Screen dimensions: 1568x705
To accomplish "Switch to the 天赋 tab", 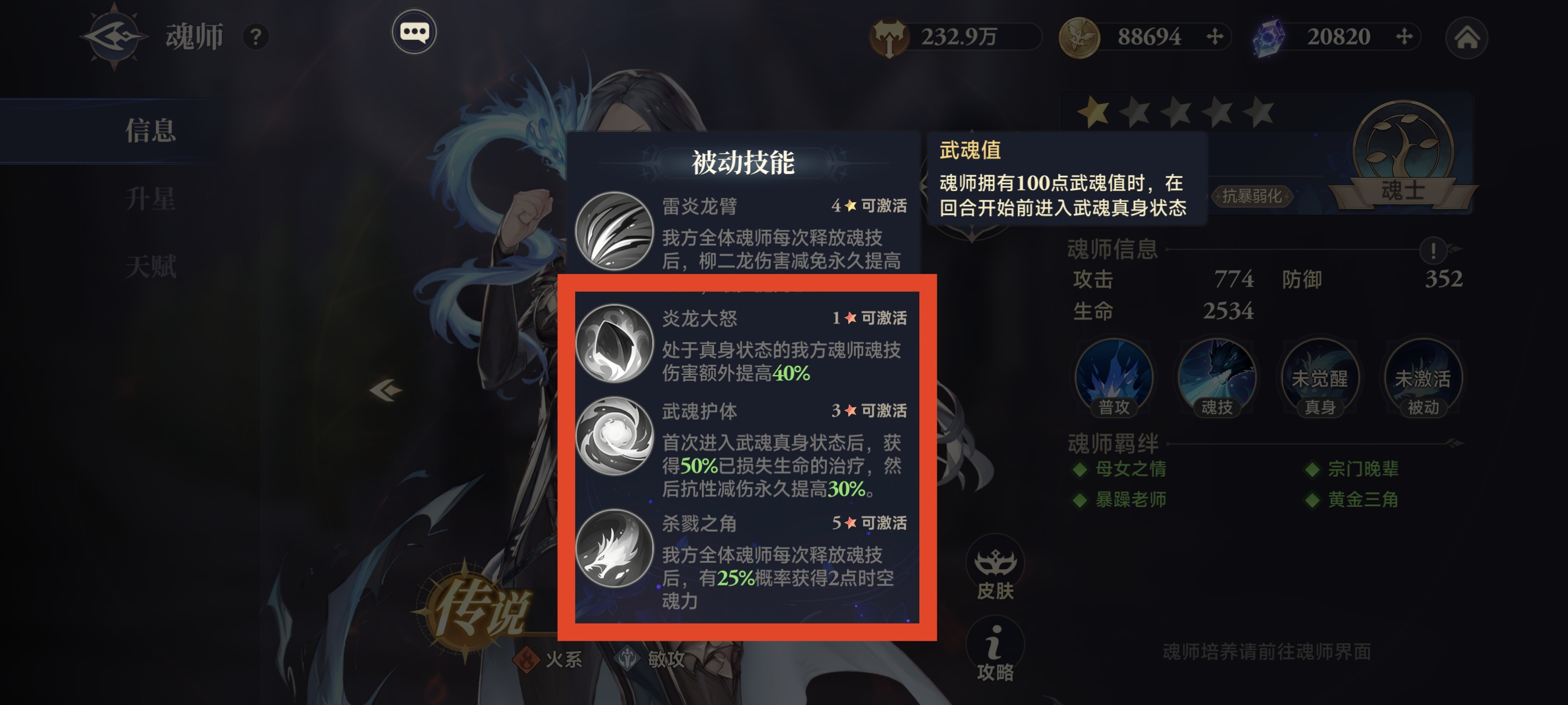I will pyautogui.click(x=150, y=266).
